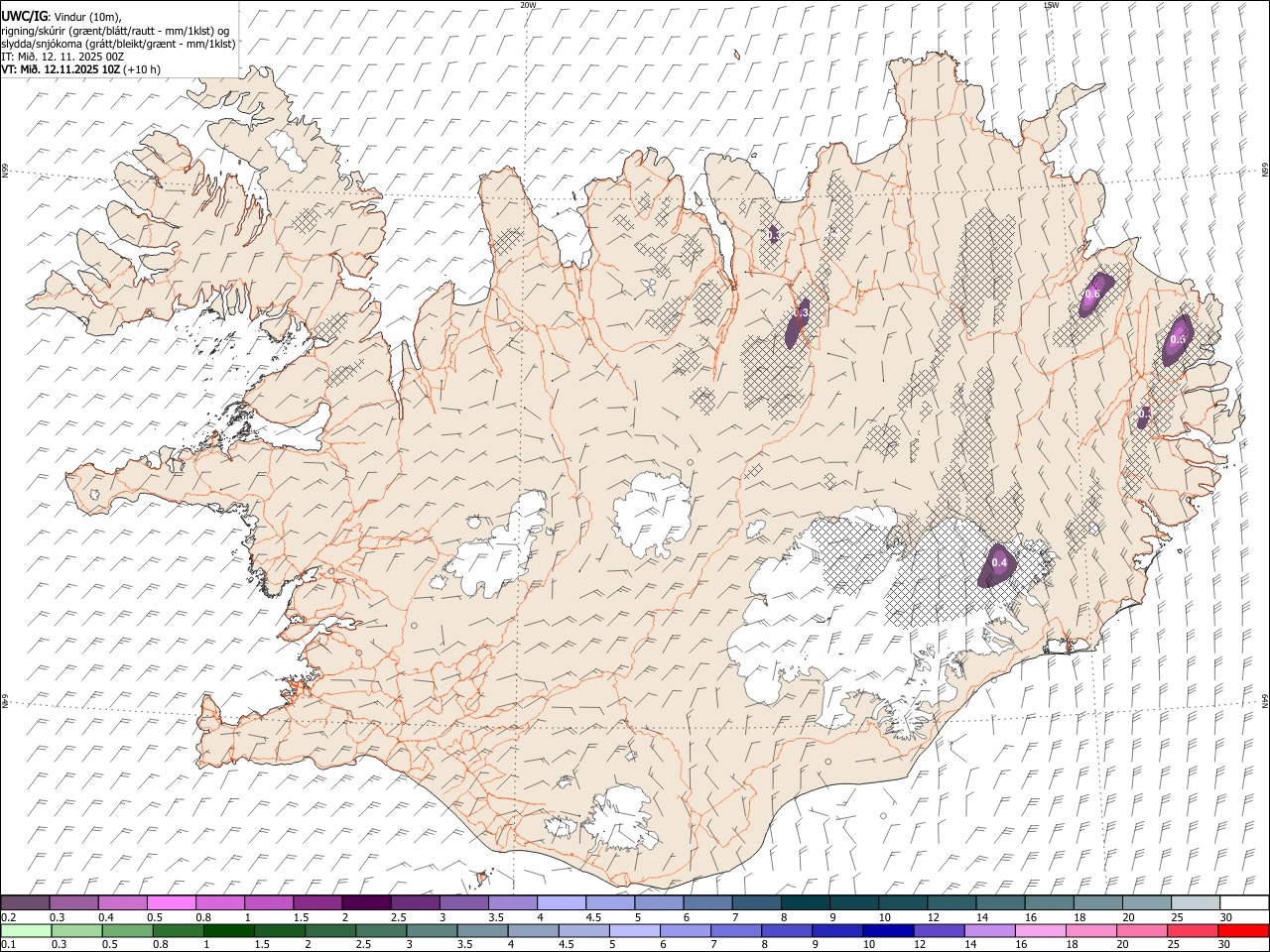Screen dimensions: 1270x952
Task: Click the 'rigning/skúrir' description line
Action: (x=116, y=31)
